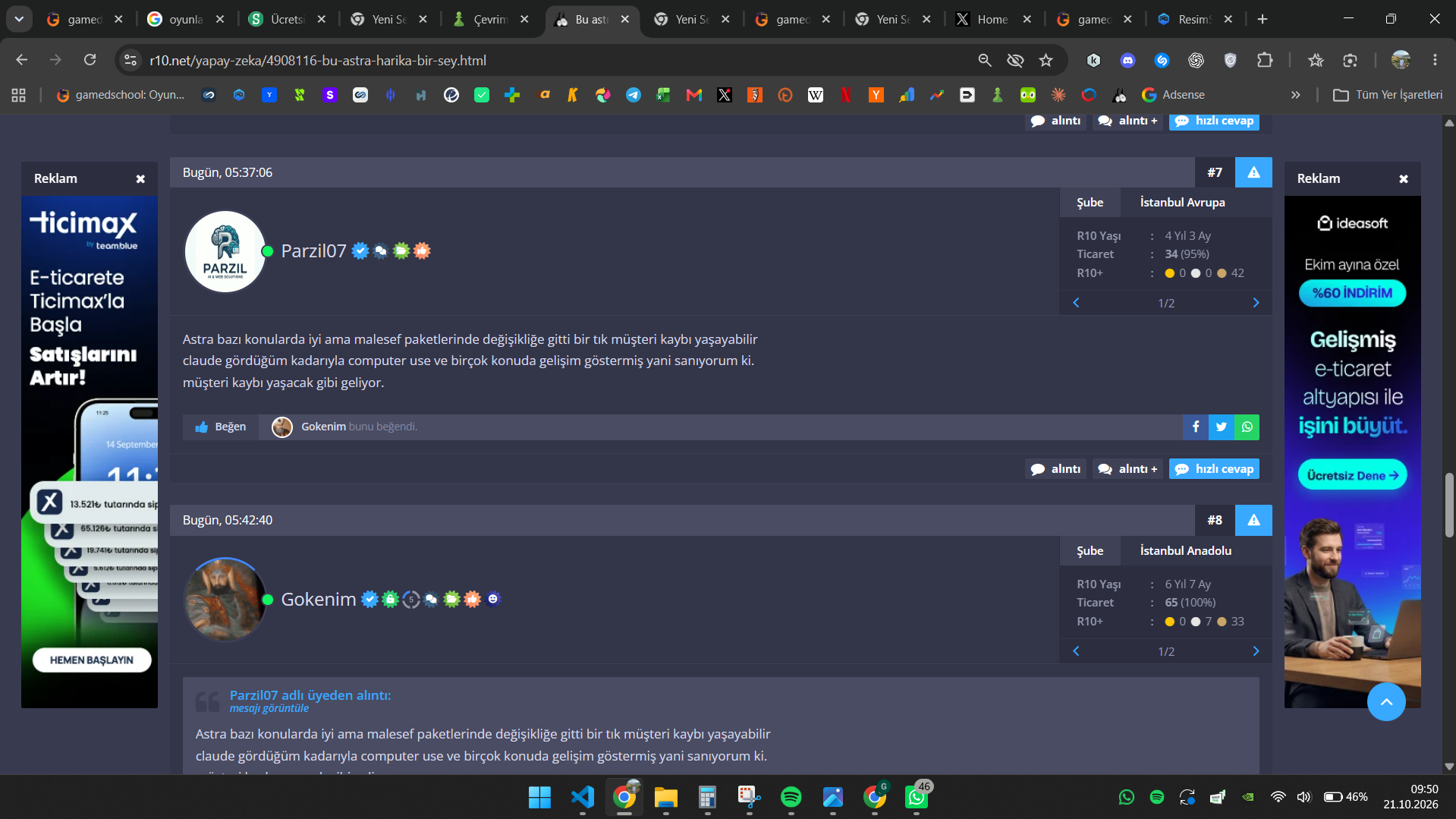Share post #7 via WhatsApp icon
The width and height of the screenshot is (1456, 819).
(1247, 427)
